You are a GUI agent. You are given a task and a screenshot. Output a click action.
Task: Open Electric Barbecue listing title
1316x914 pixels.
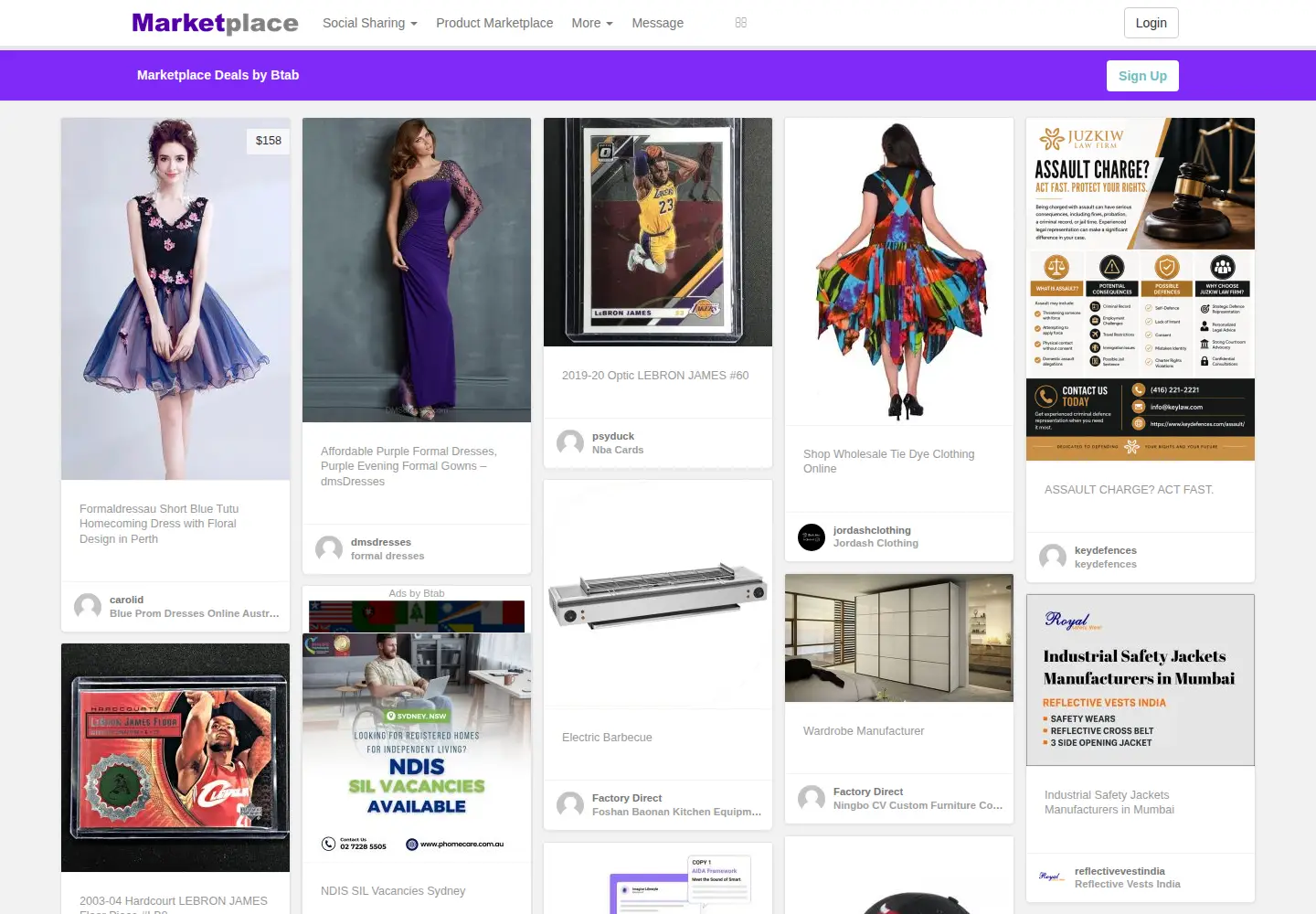607,738
